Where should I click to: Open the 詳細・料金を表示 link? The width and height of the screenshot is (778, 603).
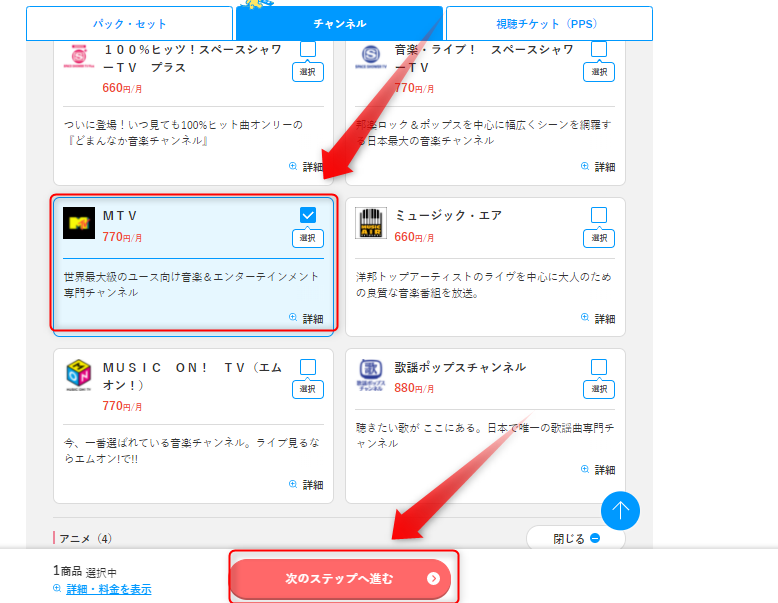pyautogui.click(x=109, y=589)
